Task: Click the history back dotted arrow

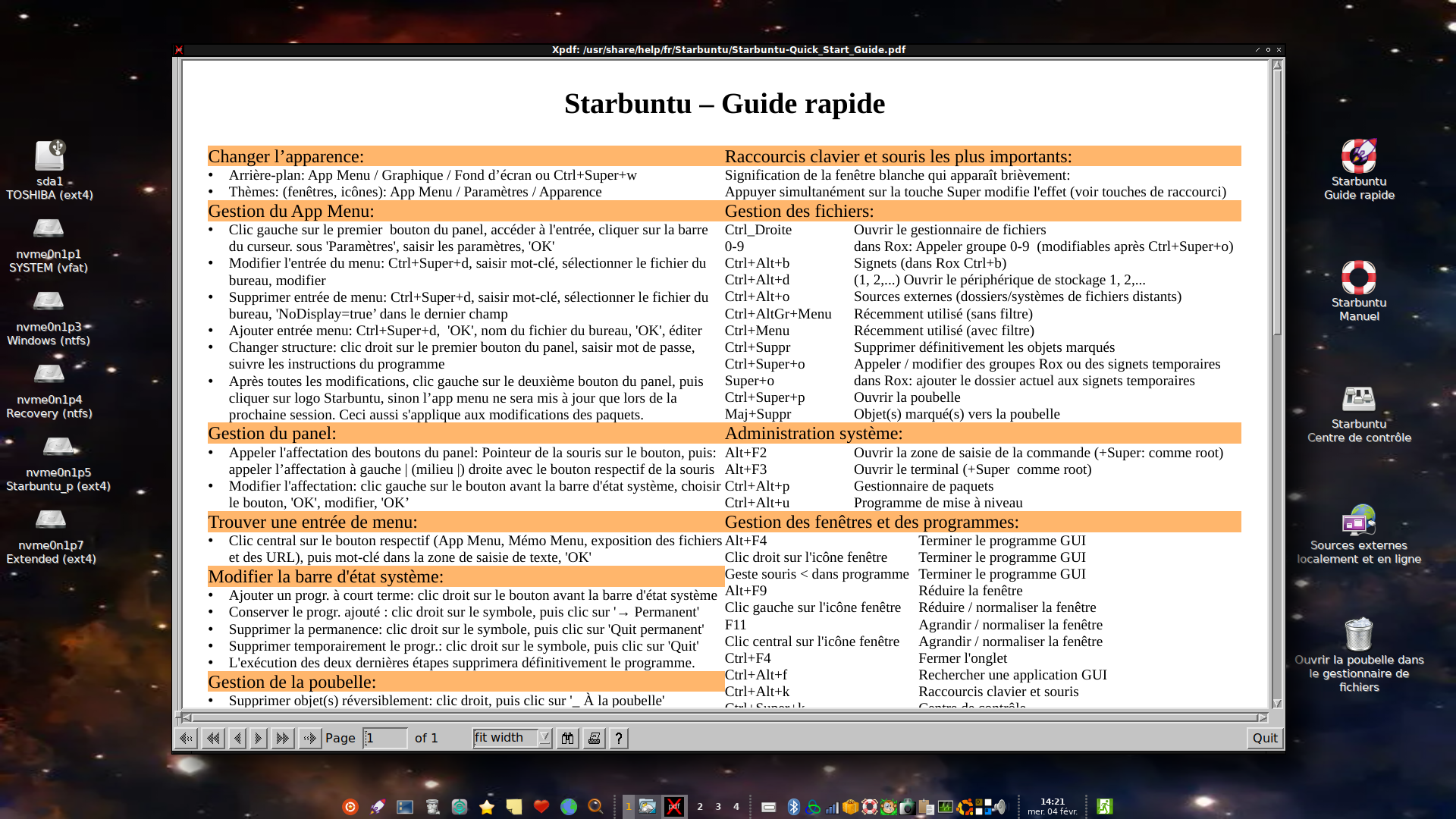Action: tap(187, 738)
